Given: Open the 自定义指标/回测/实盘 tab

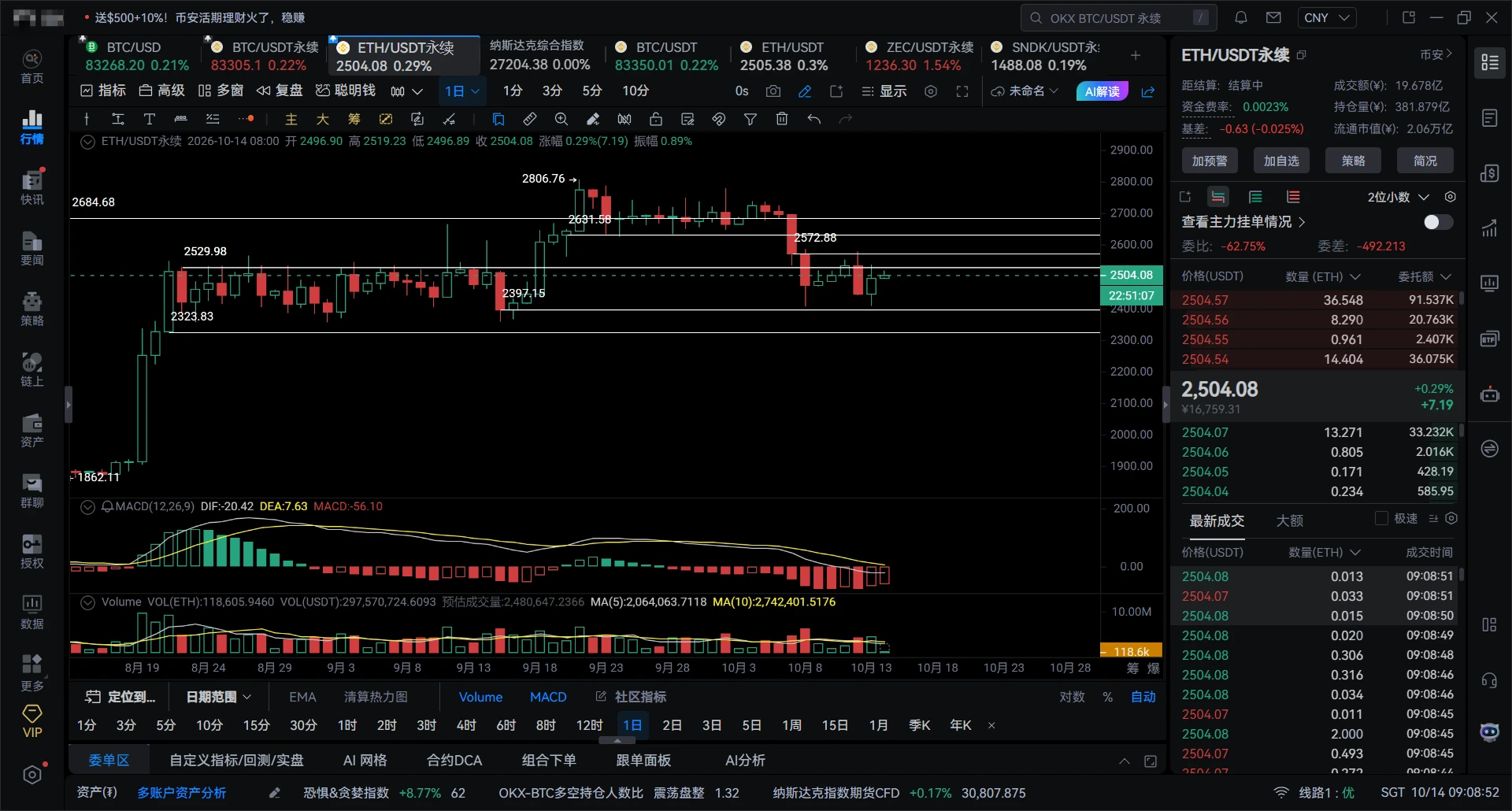Looking at the screenshot, I should click(x=236, y=761).
